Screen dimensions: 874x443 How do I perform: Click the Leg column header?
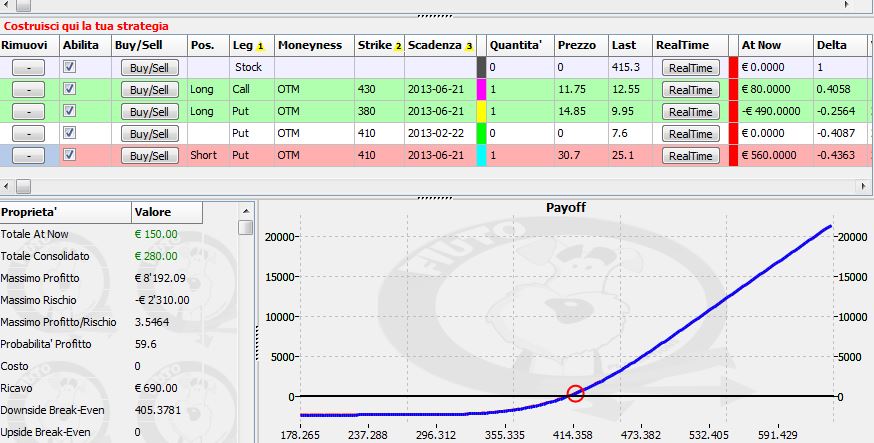coord(252,45)
